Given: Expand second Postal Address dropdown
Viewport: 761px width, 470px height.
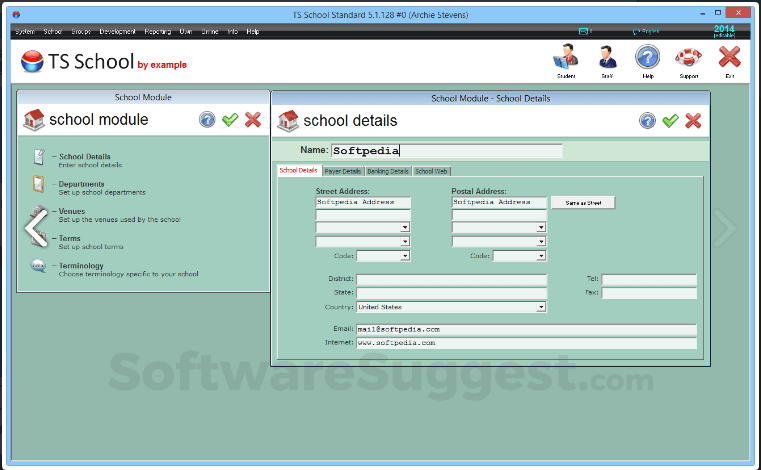Looking at the screenshot, I should pos(541,241).
